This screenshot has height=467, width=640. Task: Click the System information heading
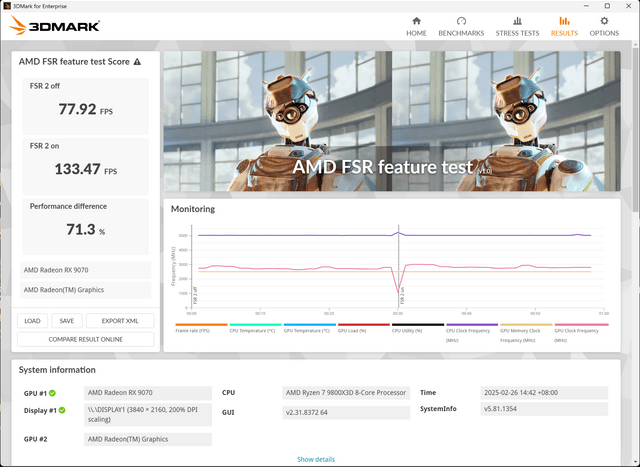pos(57,370)
